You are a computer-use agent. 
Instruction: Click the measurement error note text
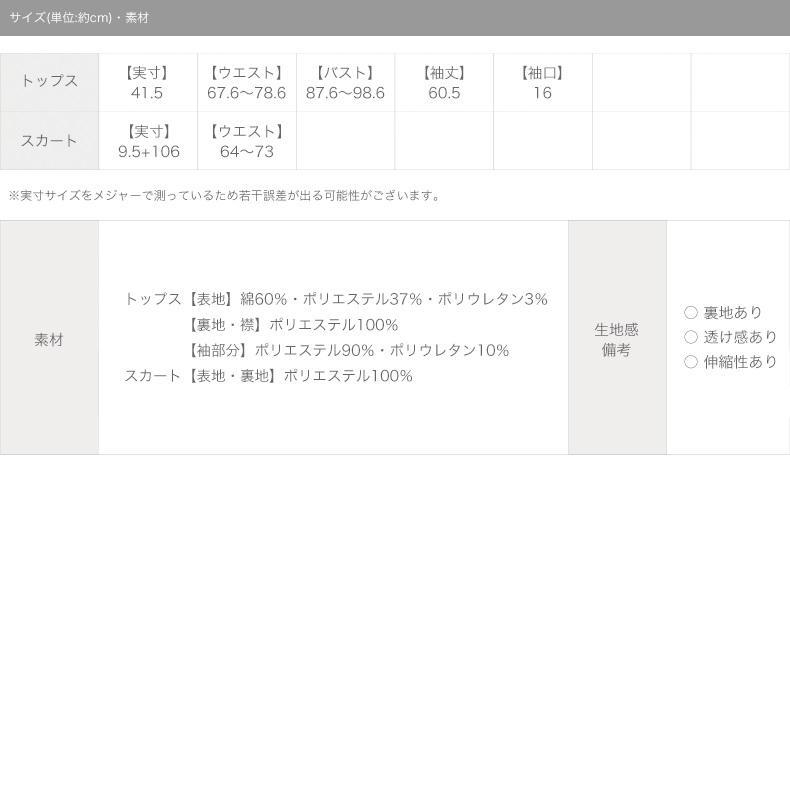coord(225,196)
